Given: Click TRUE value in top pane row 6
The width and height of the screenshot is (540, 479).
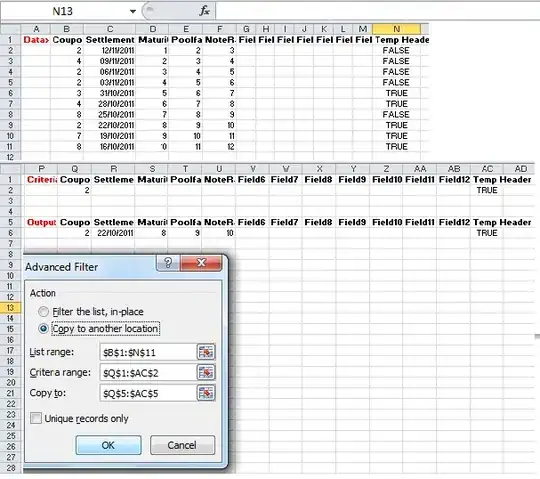Looking at the screenshot, I should (x=396, y=93).
